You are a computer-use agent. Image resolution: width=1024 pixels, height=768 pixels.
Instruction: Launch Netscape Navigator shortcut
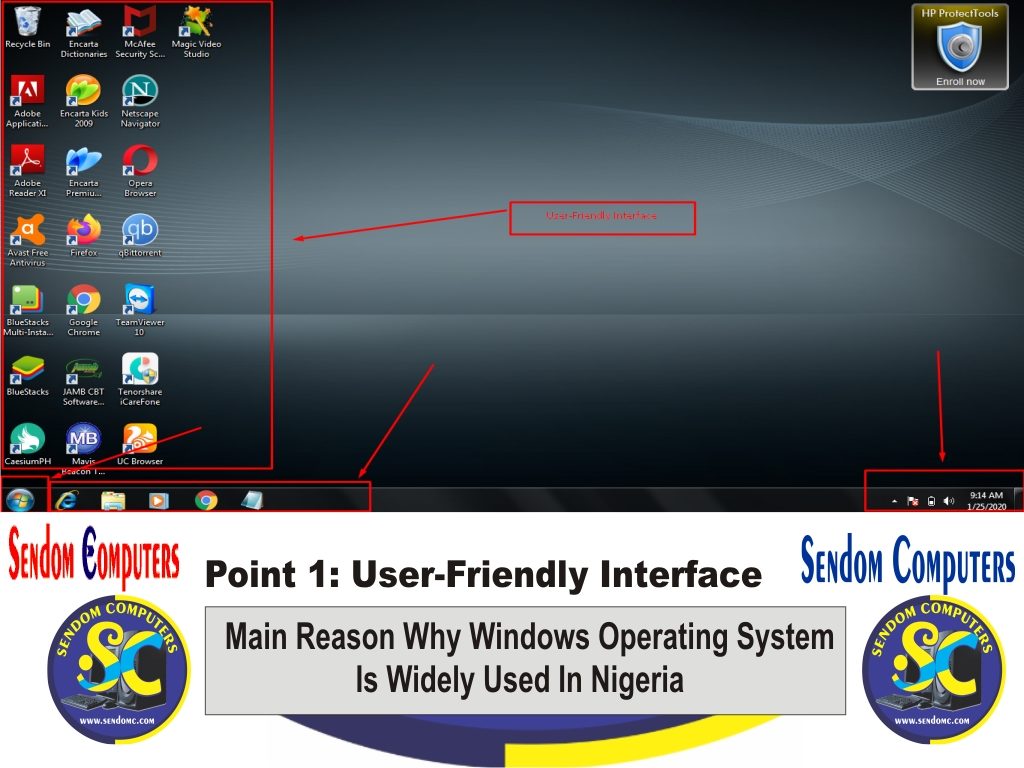point(140,101)
